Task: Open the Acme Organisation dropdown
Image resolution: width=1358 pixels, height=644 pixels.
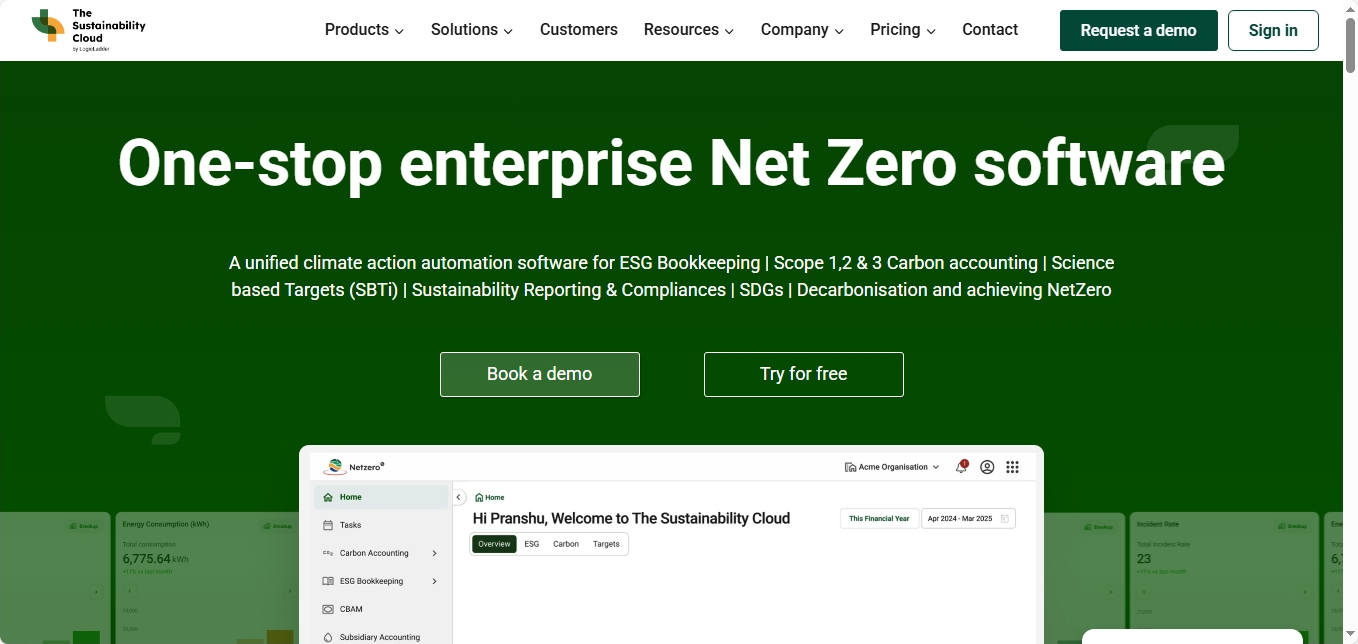Action: coord(892,467)
